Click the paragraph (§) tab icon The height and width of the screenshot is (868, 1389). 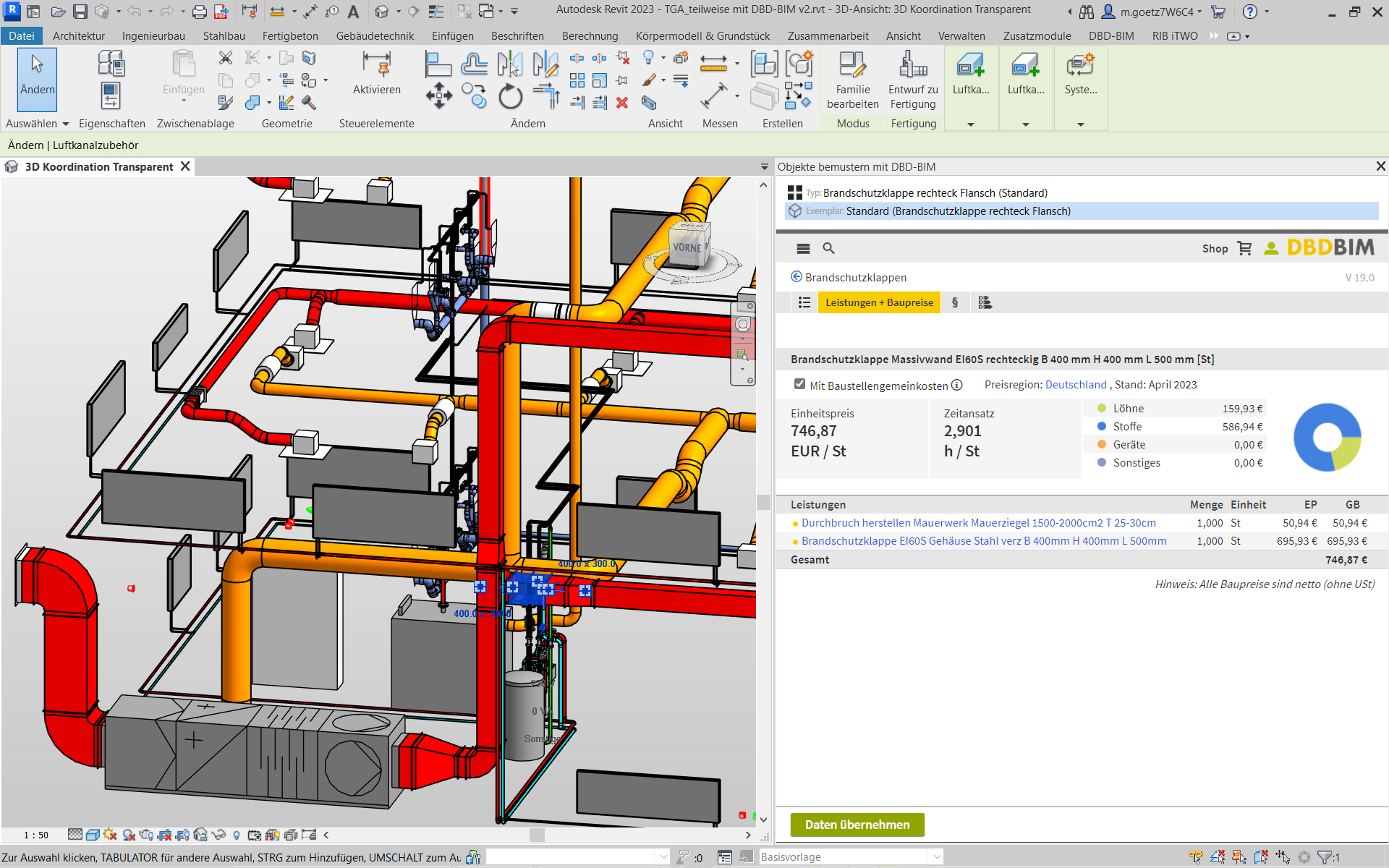955,302
